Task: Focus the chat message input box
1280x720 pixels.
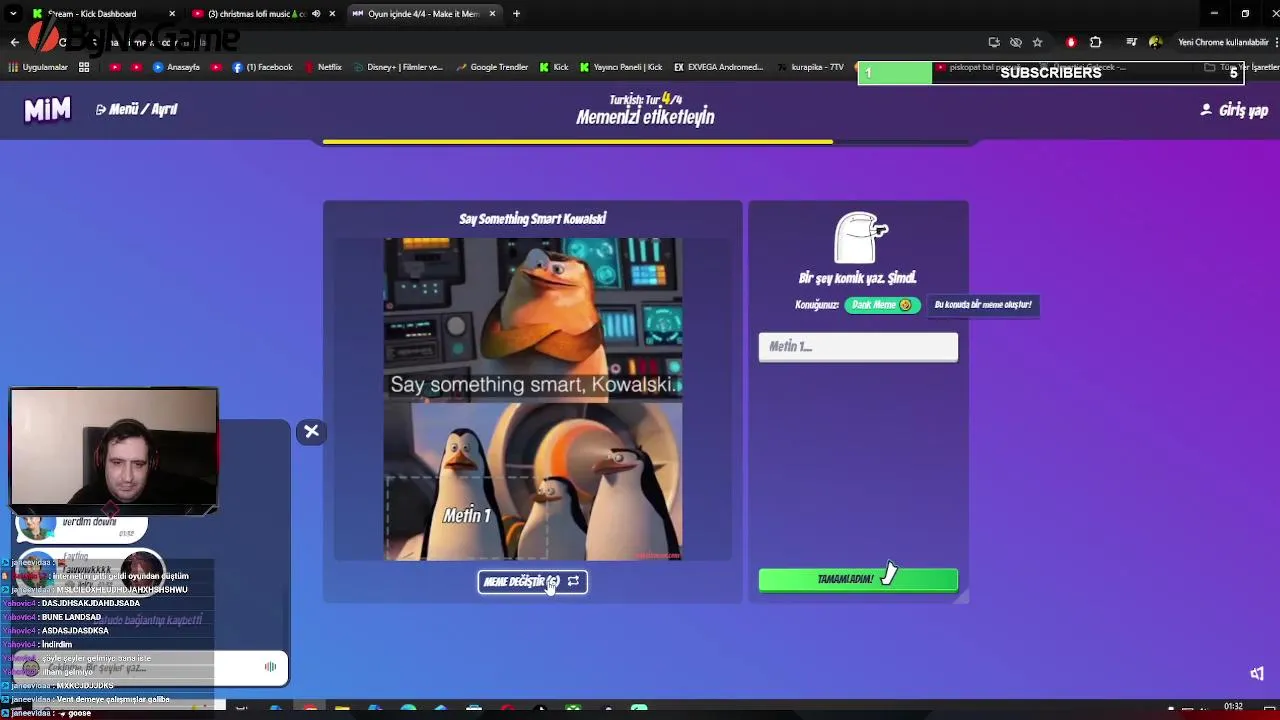Action: (x=150, y=667)
